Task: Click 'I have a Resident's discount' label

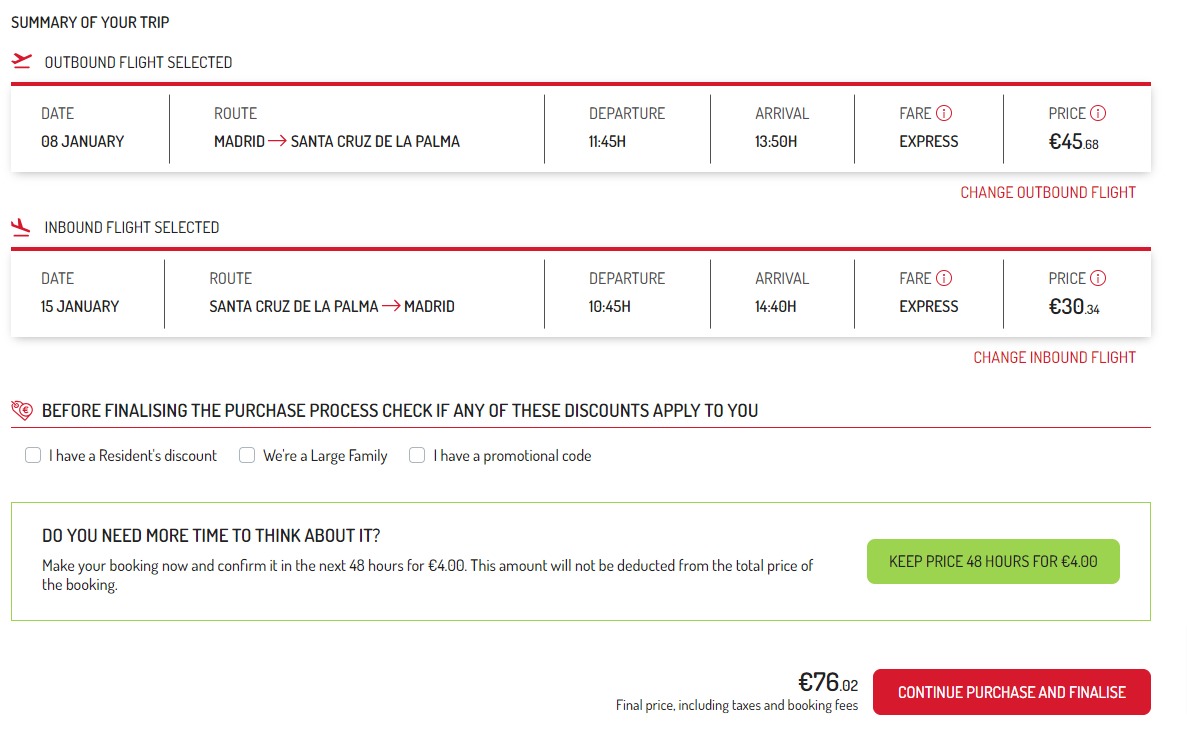Action: tap(132, 456)
